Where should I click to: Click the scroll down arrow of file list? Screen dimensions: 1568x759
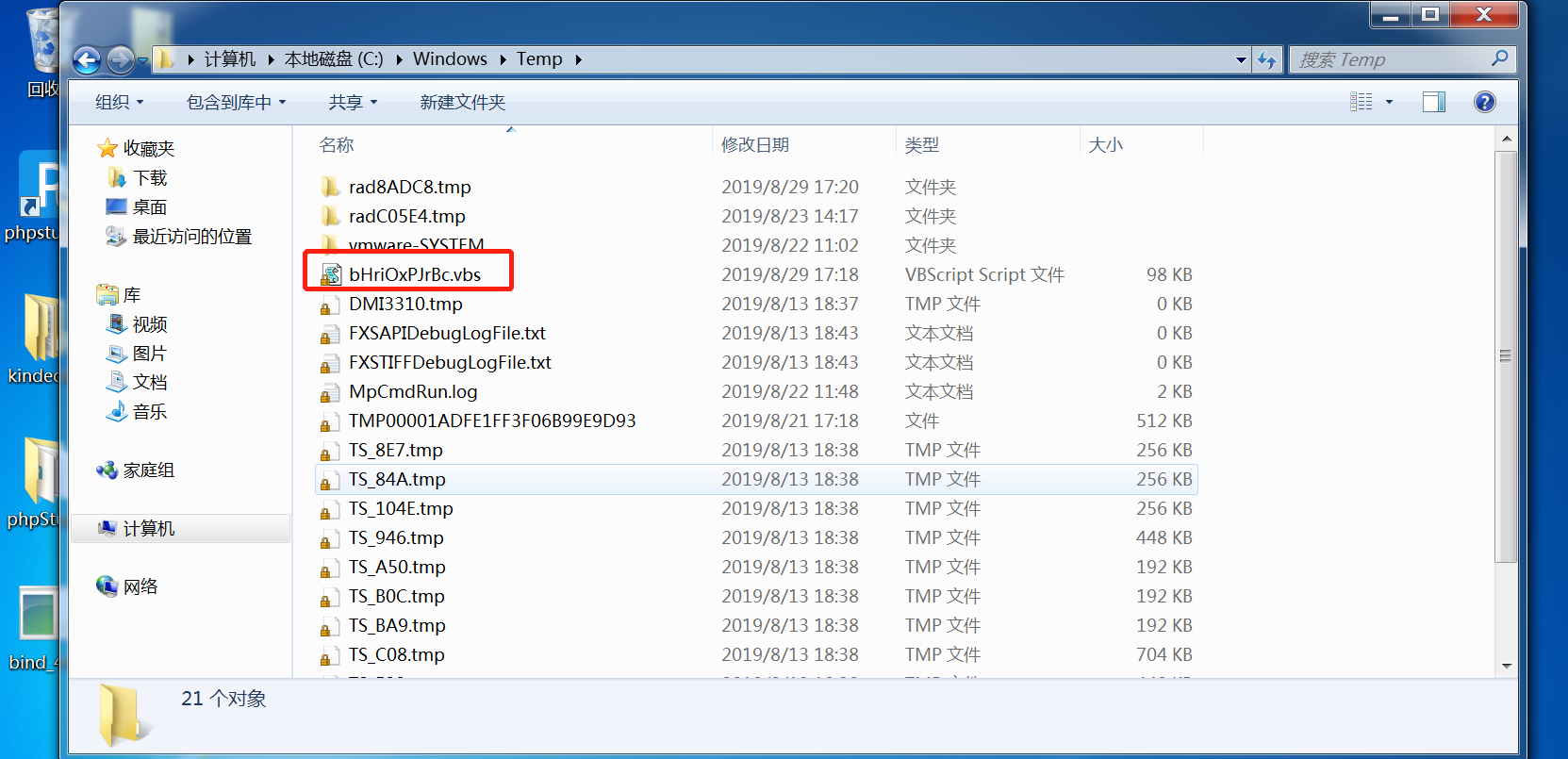pyautogui.click(x=1507, y=666)
